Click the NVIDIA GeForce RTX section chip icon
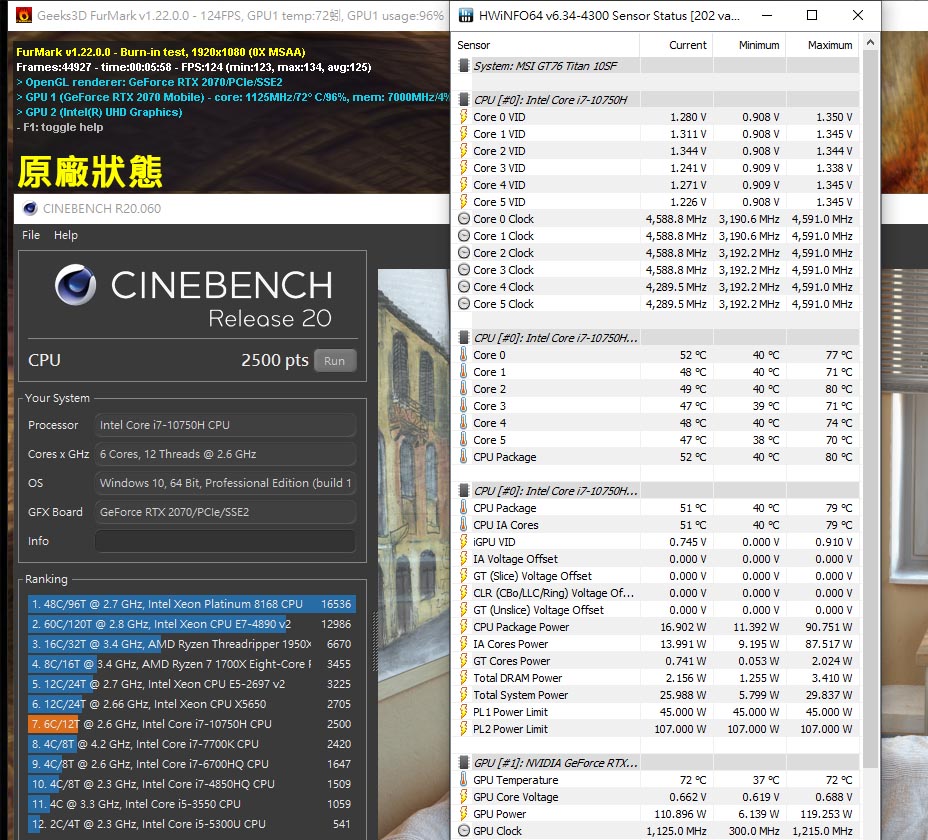The image size is (928, 840). [464, 762]
